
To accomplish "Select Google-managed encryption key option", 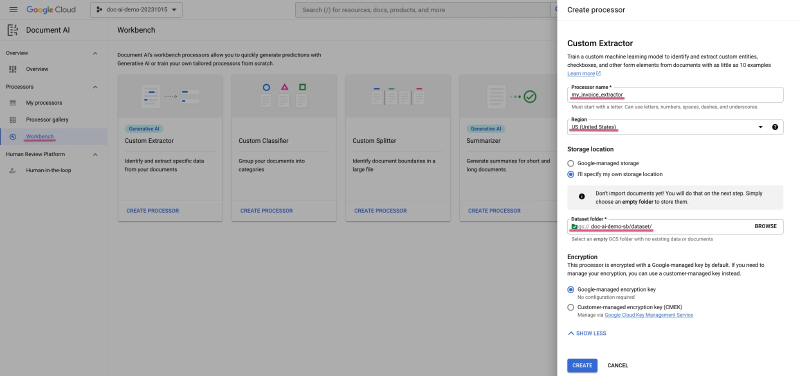I will (x=570, y=289).
